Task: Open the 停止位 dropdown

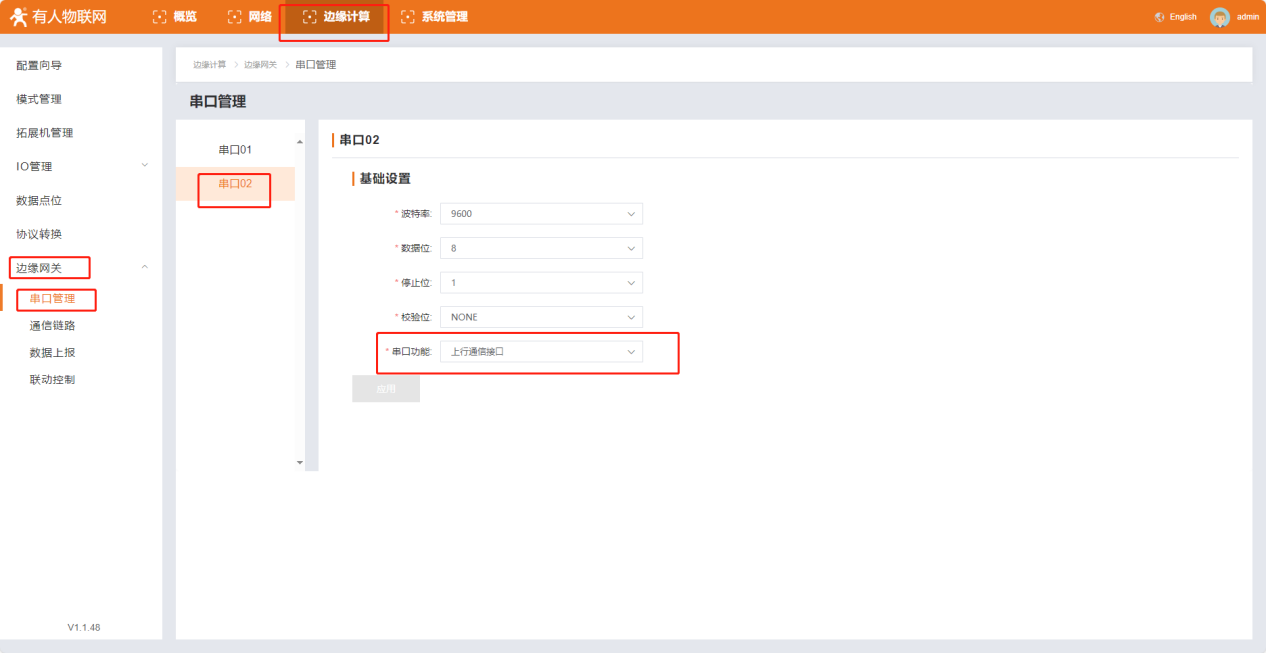Action: tap(541, 283)
